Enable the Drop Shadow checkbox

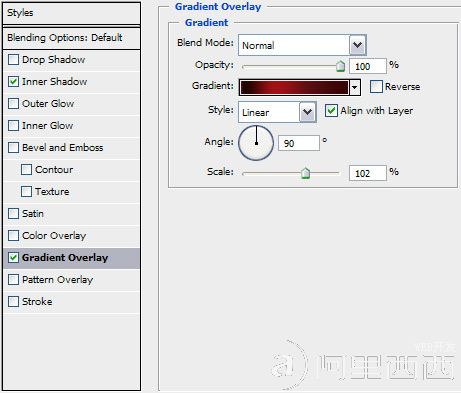13,60
